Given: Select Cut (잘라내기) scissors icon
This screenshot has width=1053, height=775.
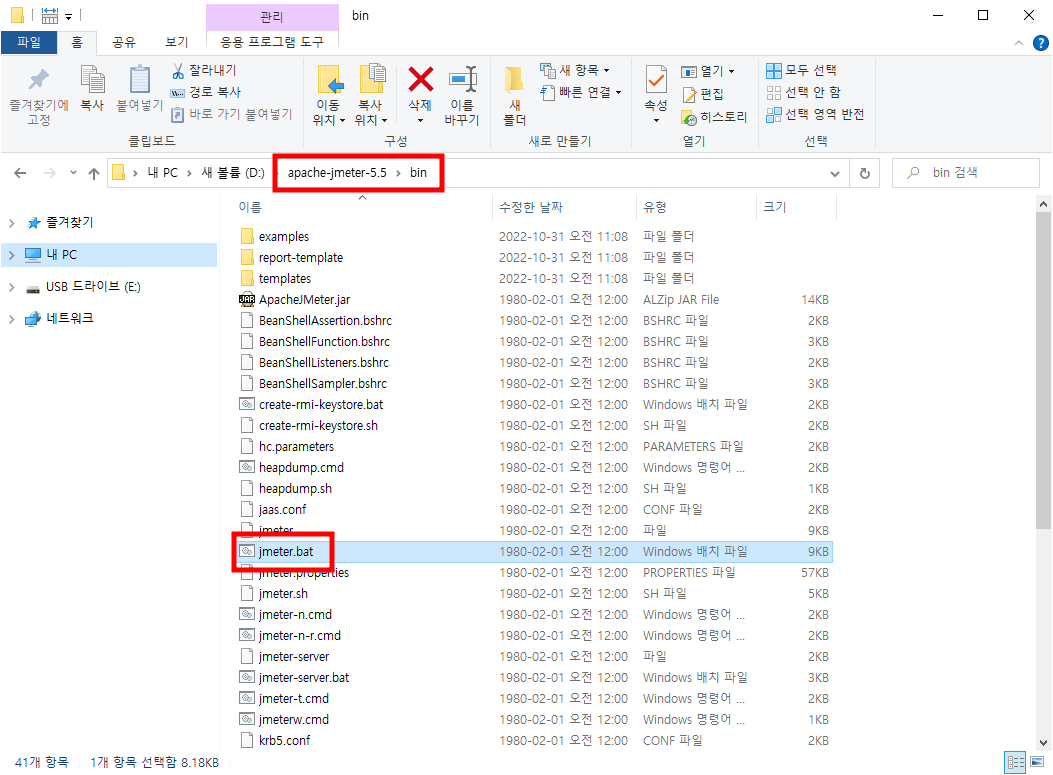Looking at the screenshot, I should 178,71.
